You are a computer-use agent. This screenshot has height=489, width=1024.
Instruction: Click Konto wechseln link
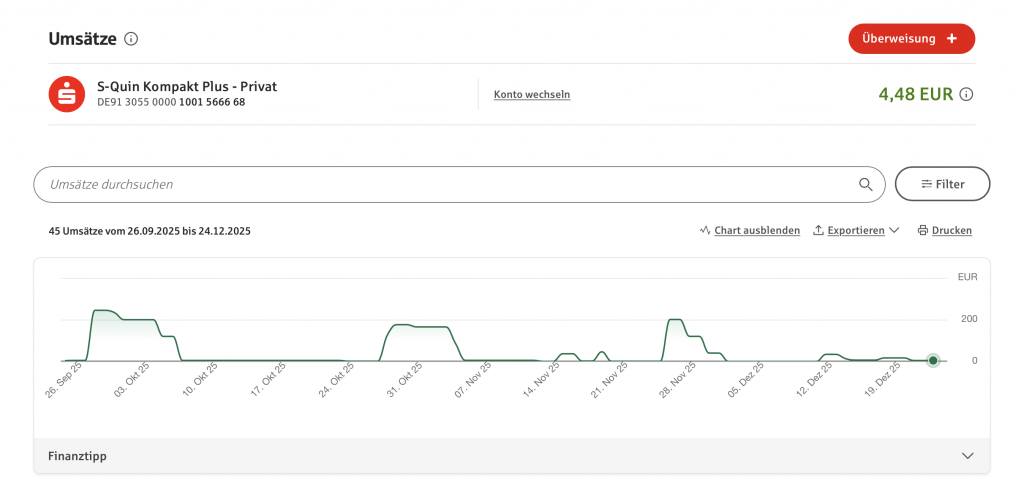[x=532, y=95]
